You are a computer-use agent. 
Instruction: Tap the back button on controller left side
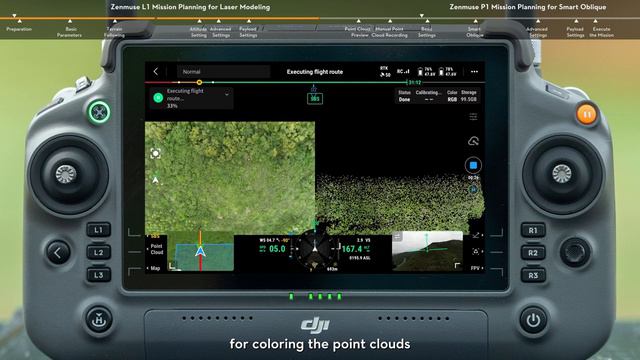pos(58,253)
